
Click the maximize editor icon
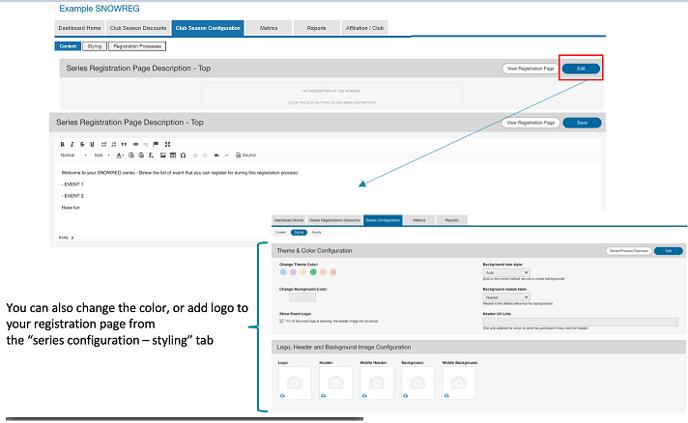(167, 144)
